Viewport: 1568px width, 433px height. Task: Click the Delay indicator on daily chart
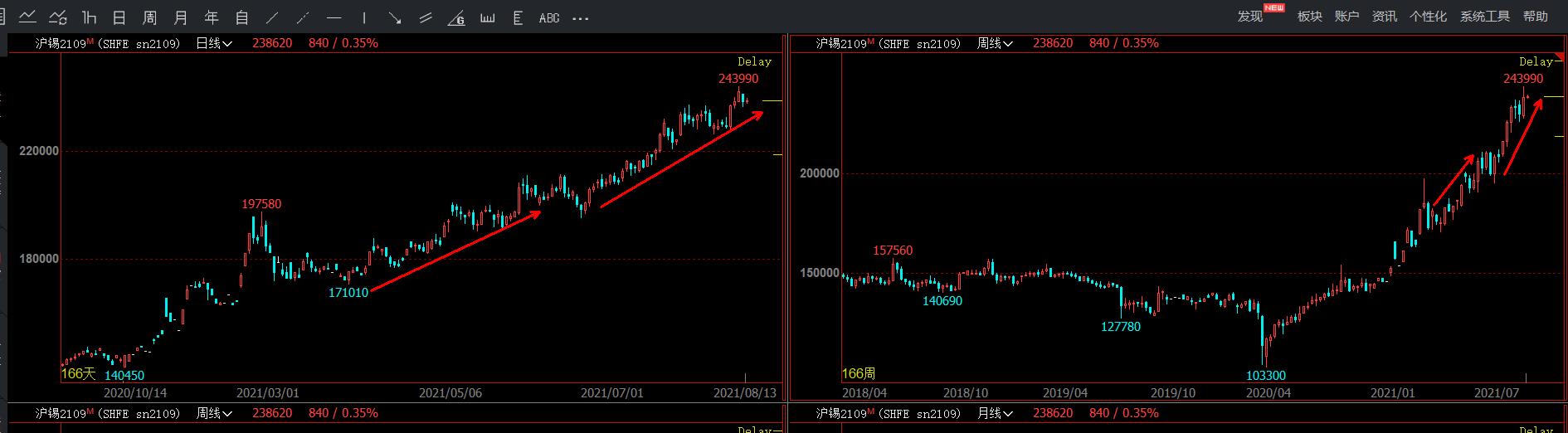pos(754,61)
